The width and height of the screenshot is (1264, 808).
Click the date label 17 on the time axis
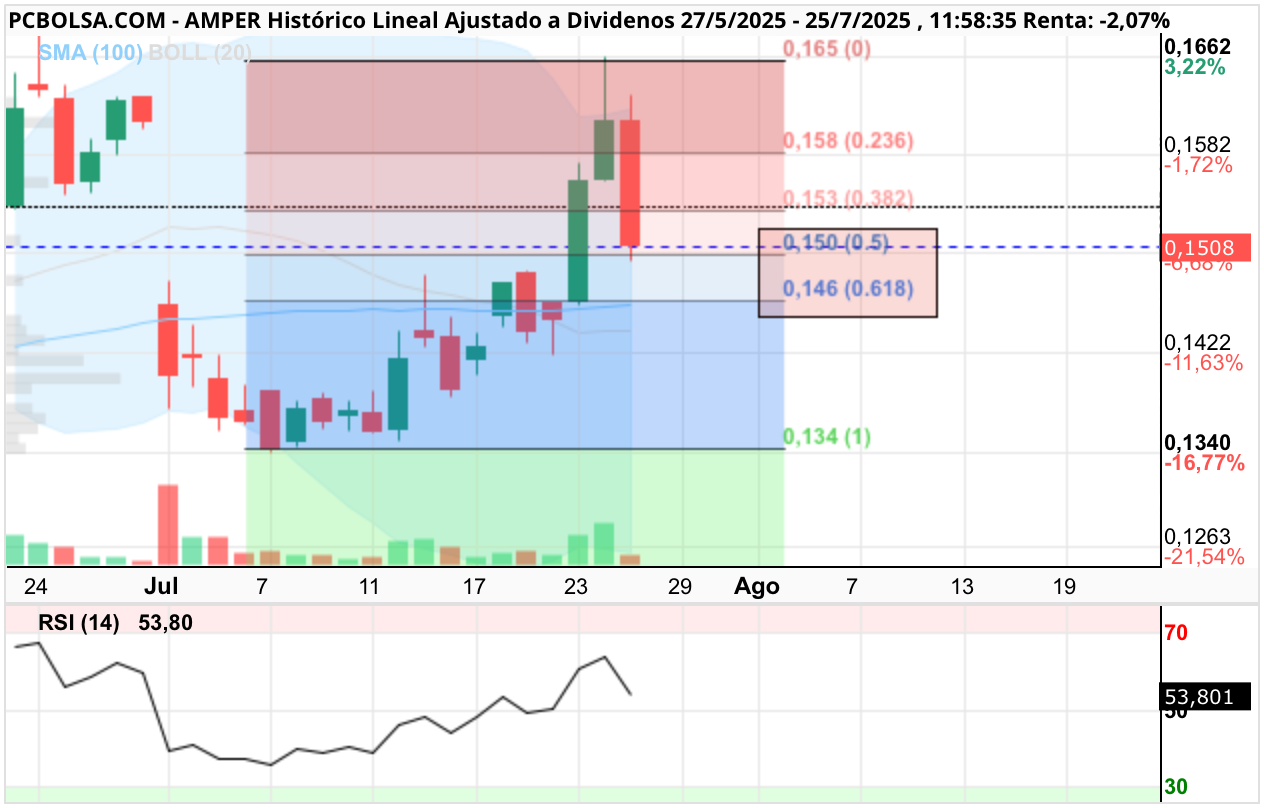click(x=473, y=586)
